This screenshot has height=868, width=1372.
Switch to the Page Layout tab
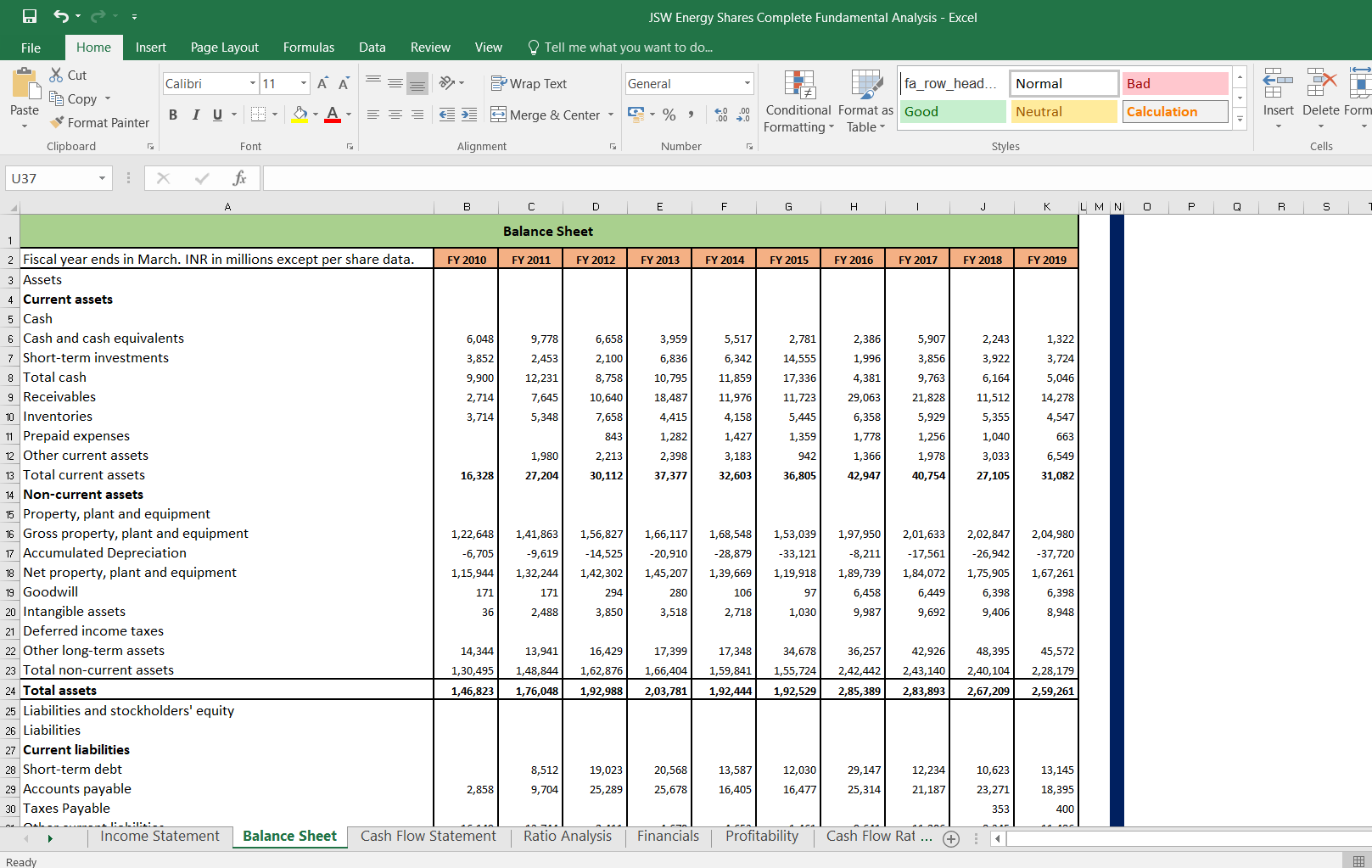[225, 48]
